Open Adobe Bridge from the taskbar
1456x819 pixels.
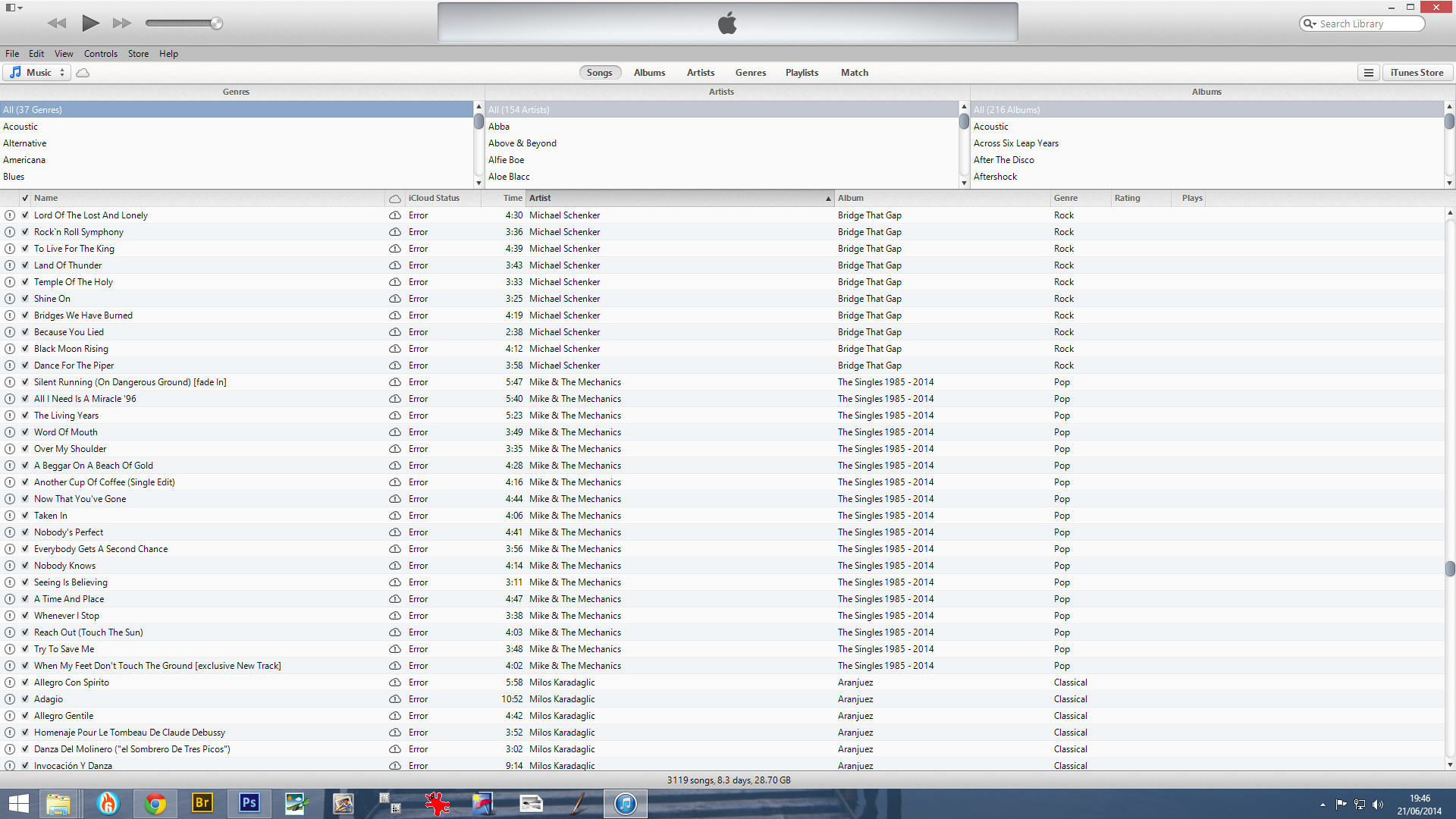click(202, 803)
